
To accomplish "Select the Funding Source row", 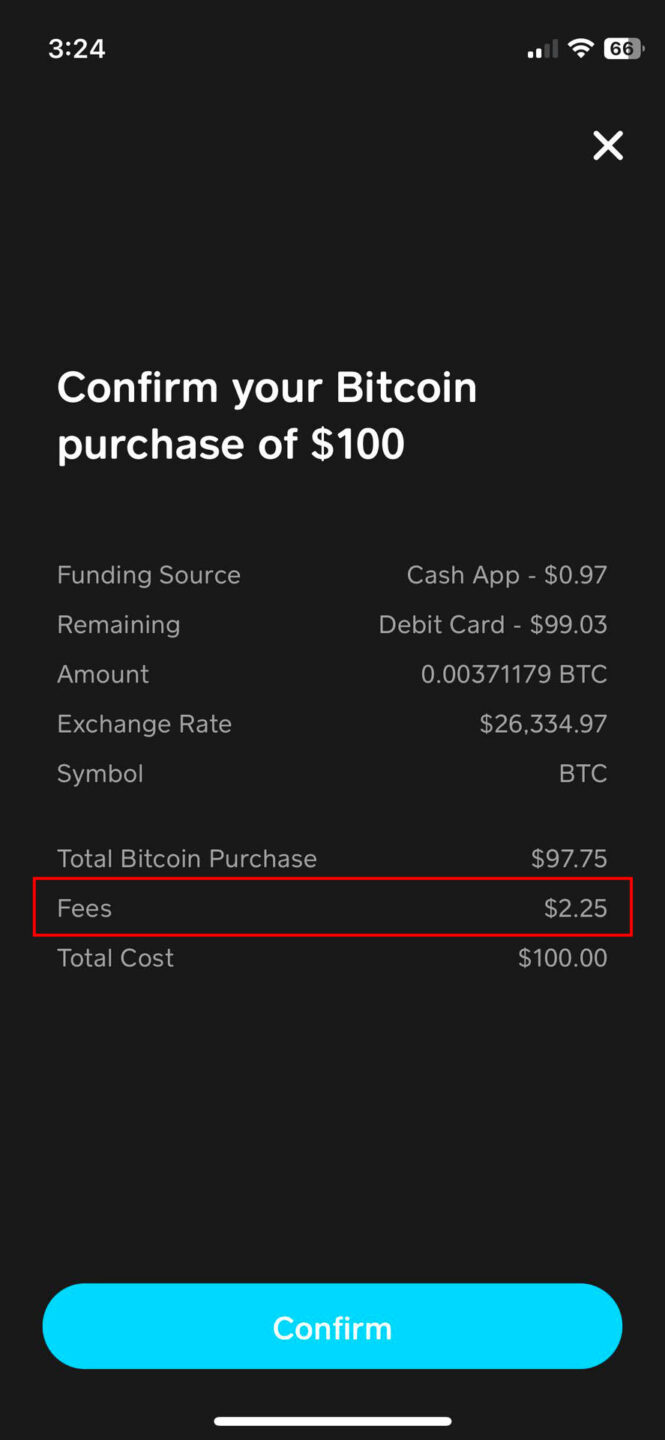I will tap(148, 574).
